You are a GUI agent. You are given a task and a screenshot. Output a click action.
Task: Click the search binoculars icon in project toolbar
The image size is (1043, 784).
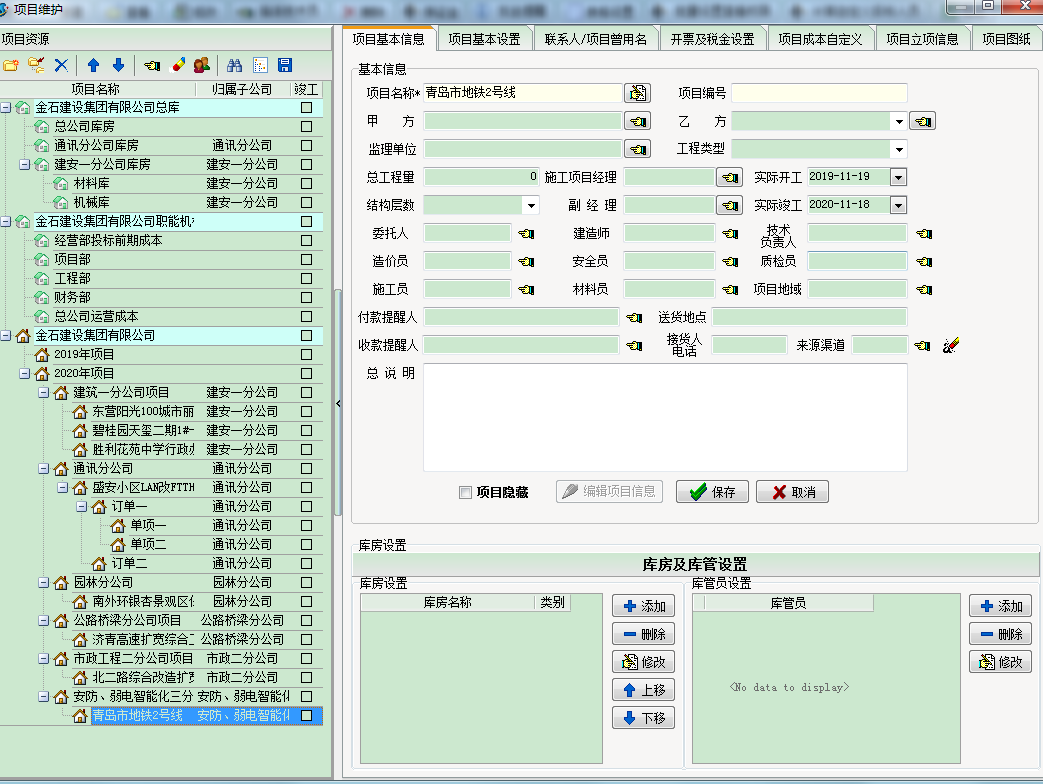[x=235, y=64]
